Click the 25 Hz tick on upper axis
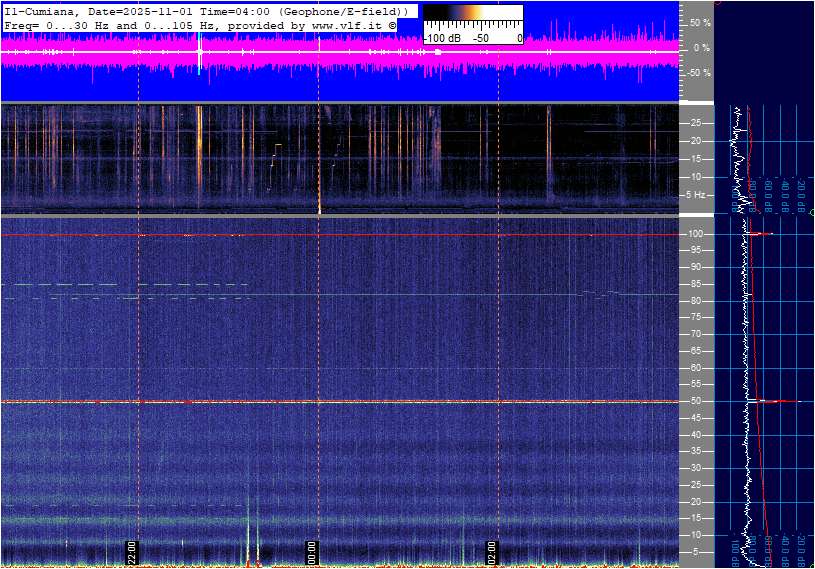 pos(697,123)
